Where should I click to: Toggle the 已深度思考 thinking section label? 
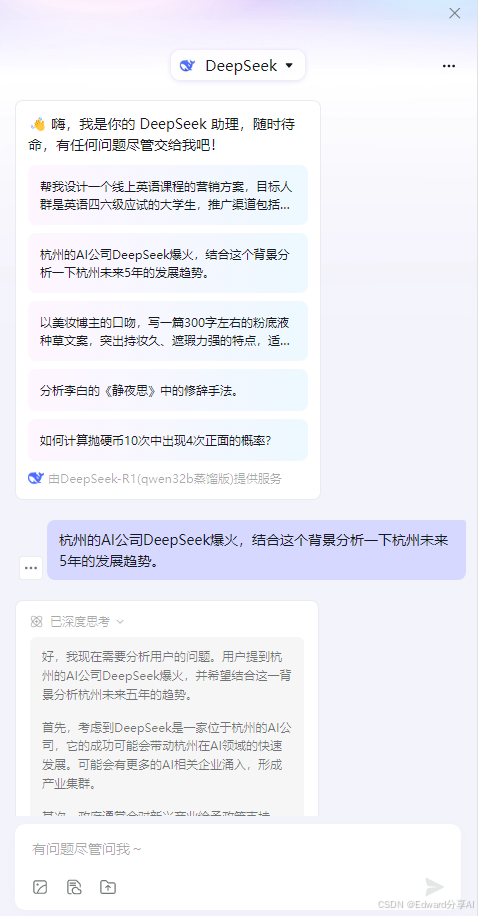(79, 622)
